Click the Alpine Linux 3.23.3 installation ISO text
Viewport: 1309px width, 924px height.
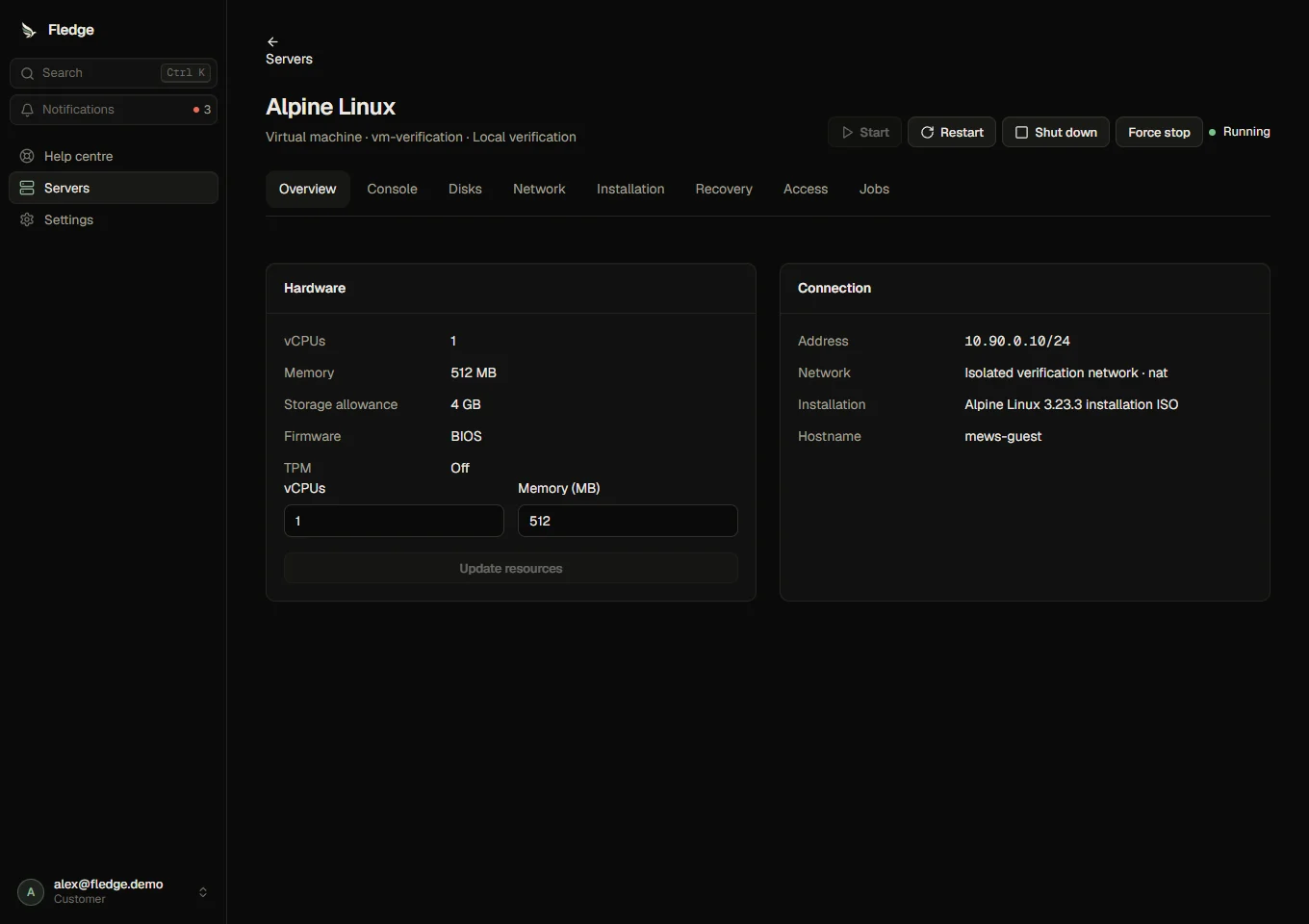click(1071, 405)
